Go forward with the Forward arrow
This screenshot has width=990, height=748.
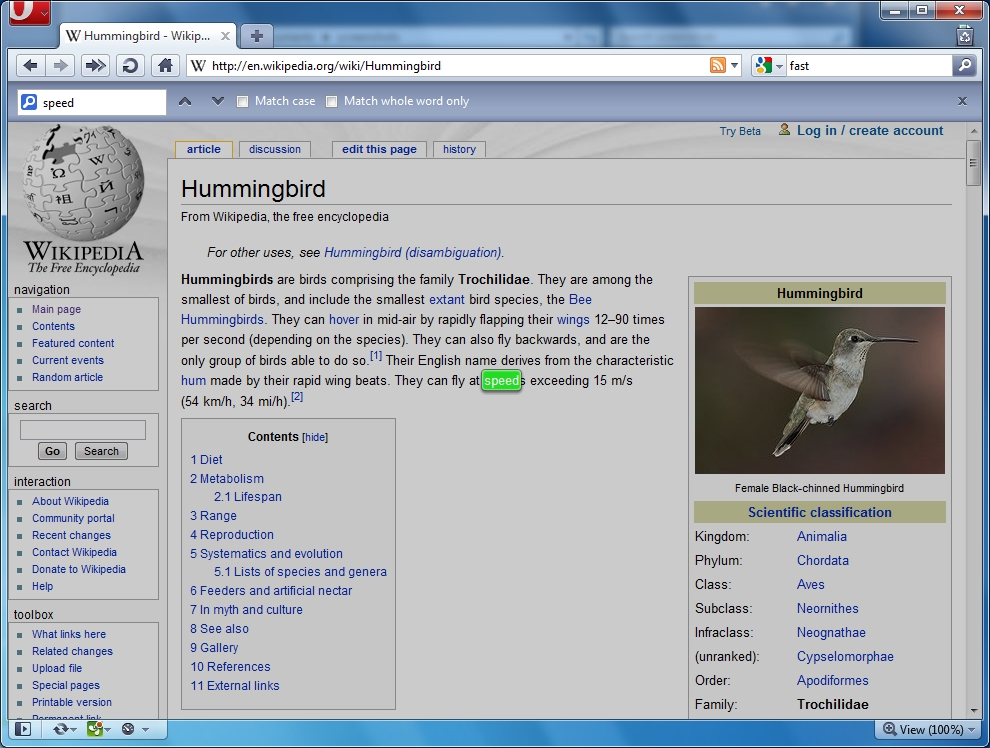(x=61, y=66)
